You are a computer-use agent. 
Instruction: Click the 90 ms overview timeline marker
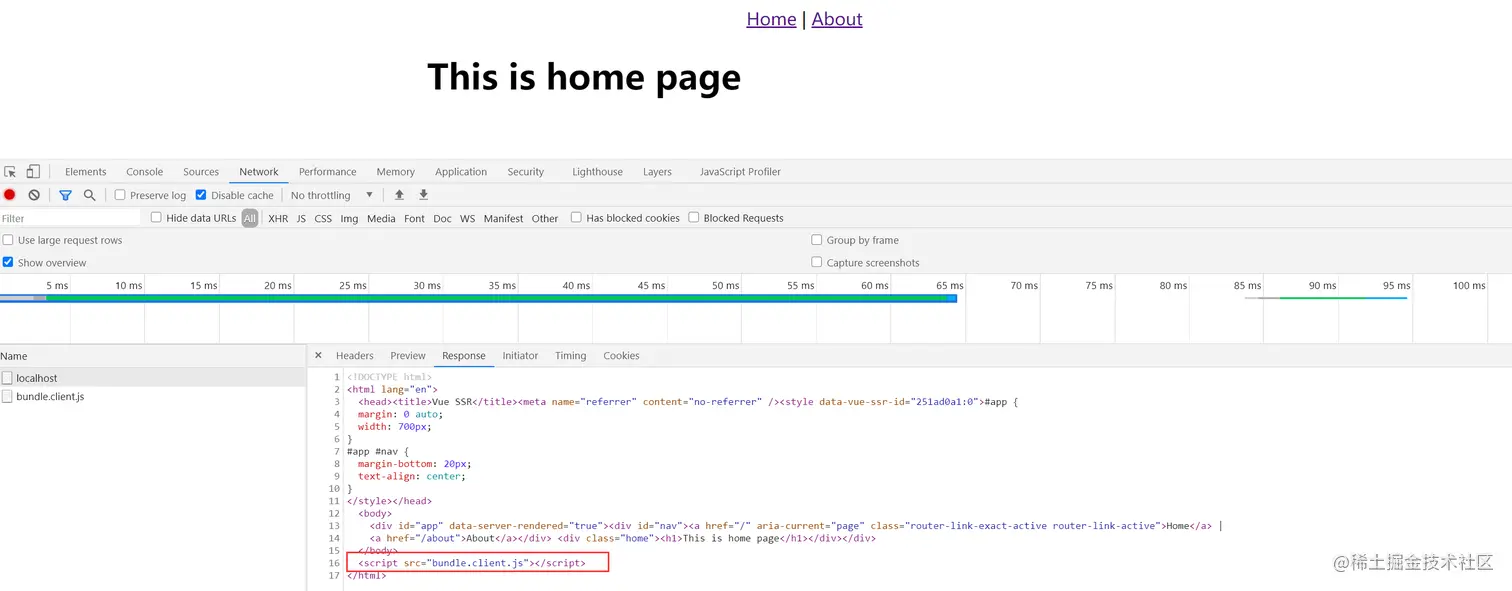1322,285
